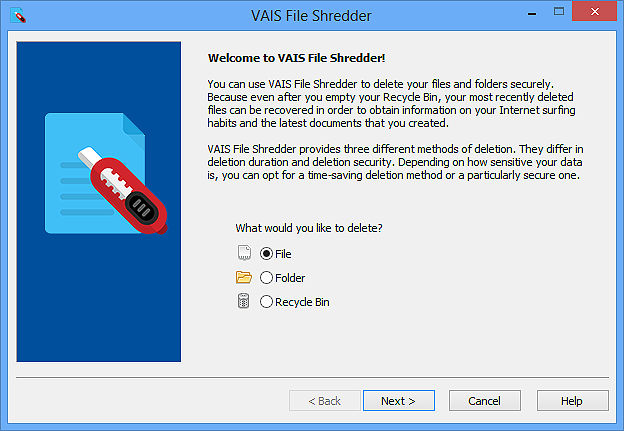Click the open folder icon beside Folder

244,277
